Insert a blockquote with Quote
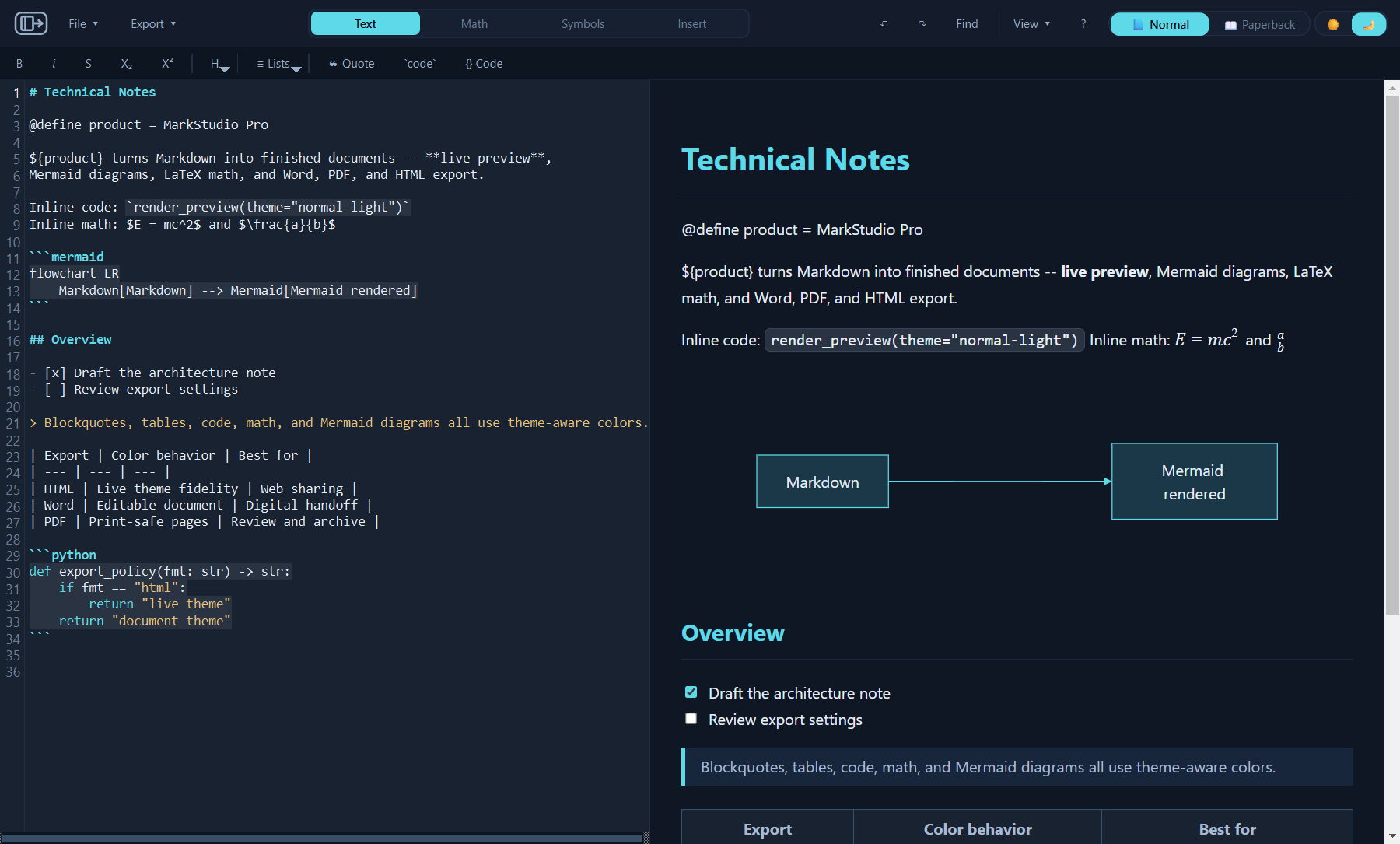 pos(352,64)
